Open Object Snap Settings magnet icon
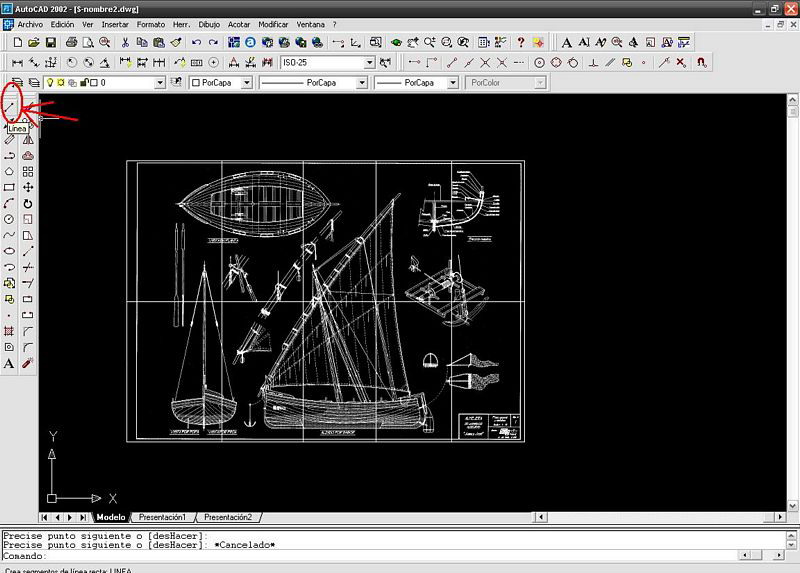800x573 pixels. pyautogui.click(x=702, y=63)
